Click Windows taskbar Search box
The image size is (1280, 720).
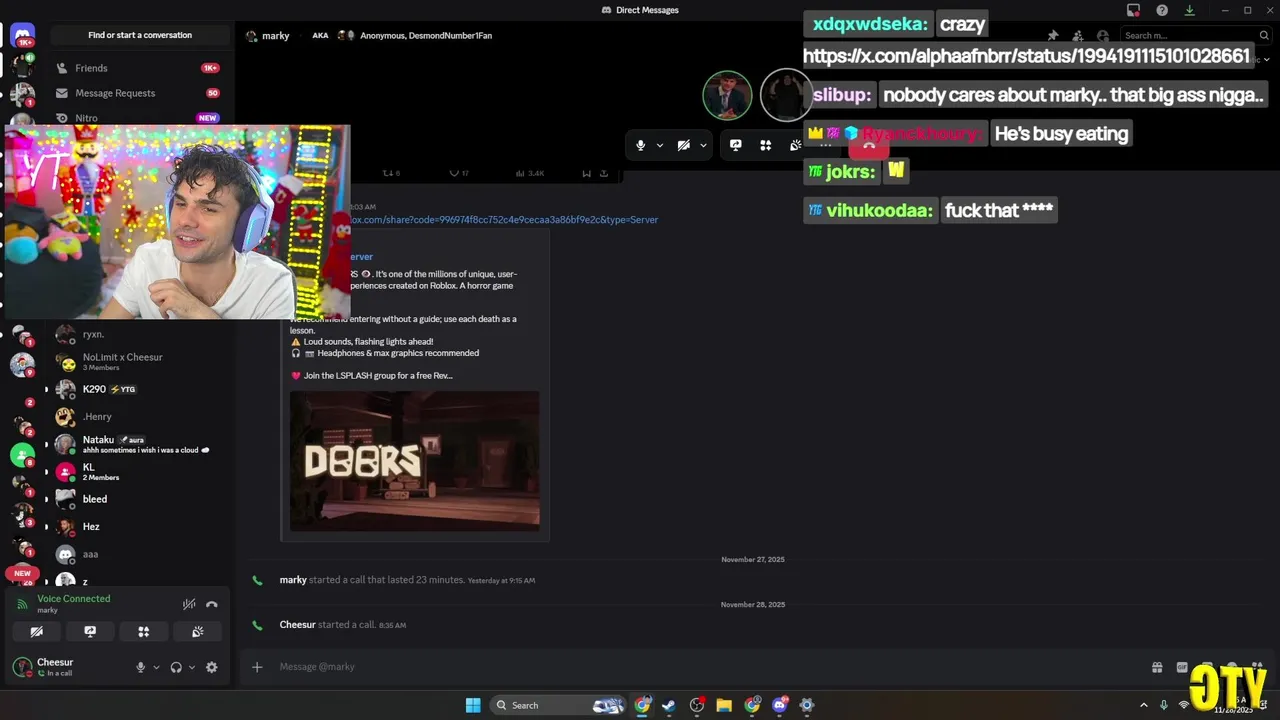560,705
